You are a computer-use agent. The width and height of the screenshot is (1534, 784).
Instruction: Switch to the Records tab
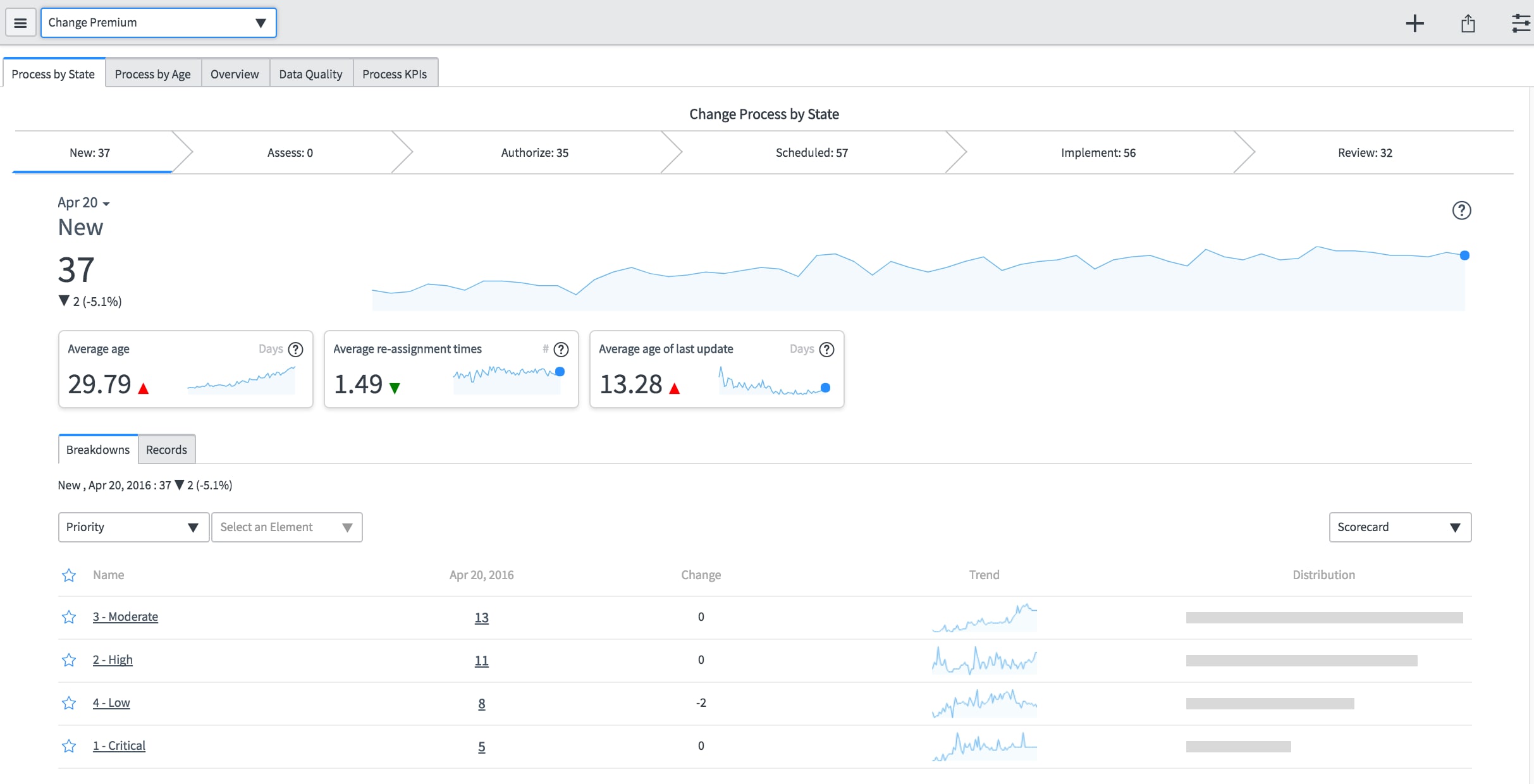click(x=166, y=450)
